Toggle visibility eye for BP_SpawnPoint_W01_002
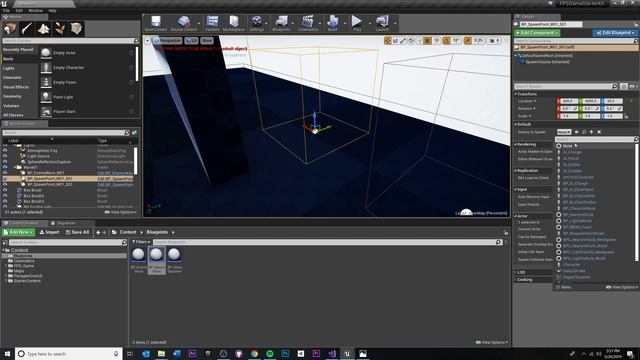The width and height of the screenshot is (640, 360). pos(5,184)
